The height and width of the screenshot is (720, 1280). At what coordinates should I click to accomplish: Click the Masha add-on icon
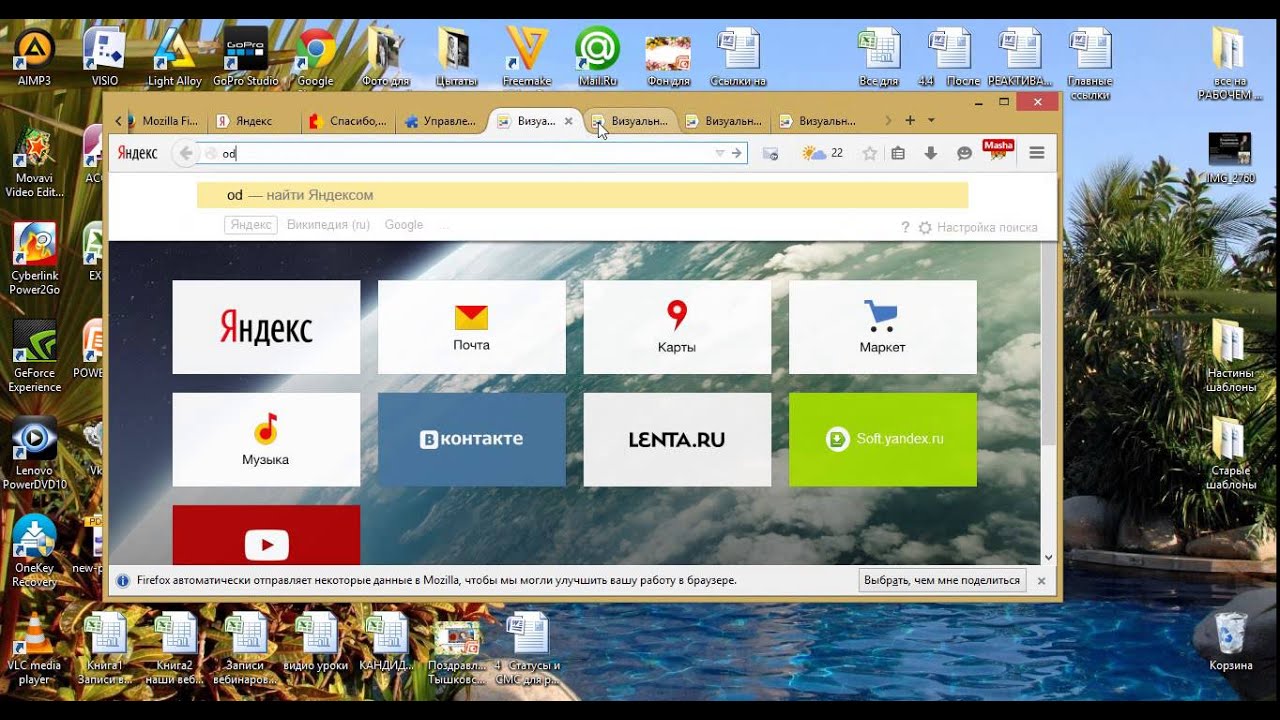pos(999,150)
